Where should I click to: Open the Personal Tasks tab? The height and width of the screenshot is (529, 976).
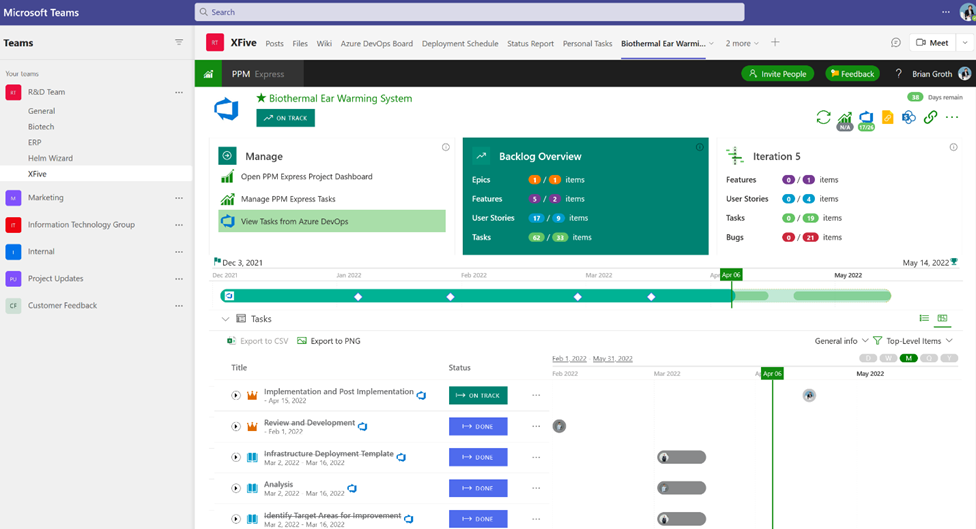coord(588,44)
